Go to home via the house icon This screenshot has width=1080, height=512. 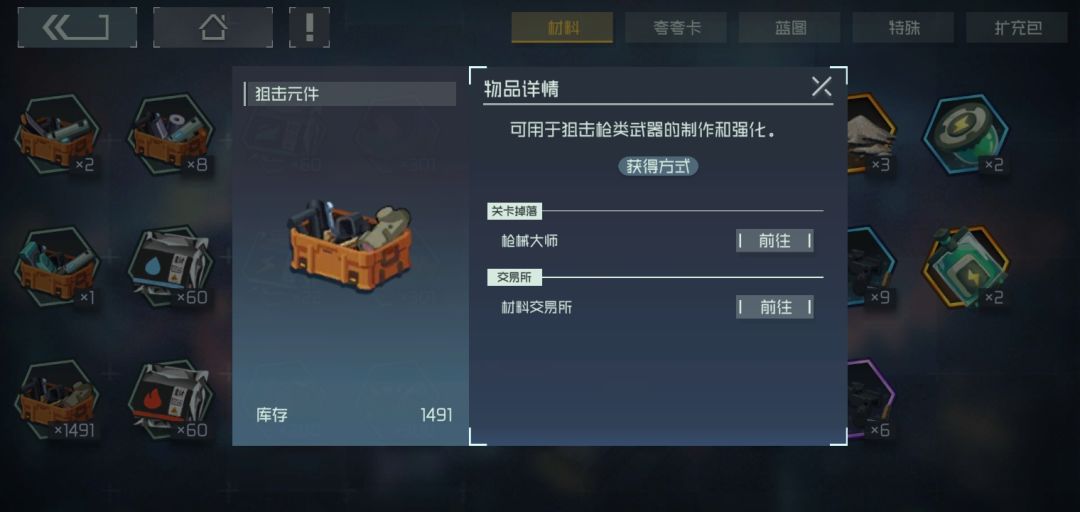point(213,28)
